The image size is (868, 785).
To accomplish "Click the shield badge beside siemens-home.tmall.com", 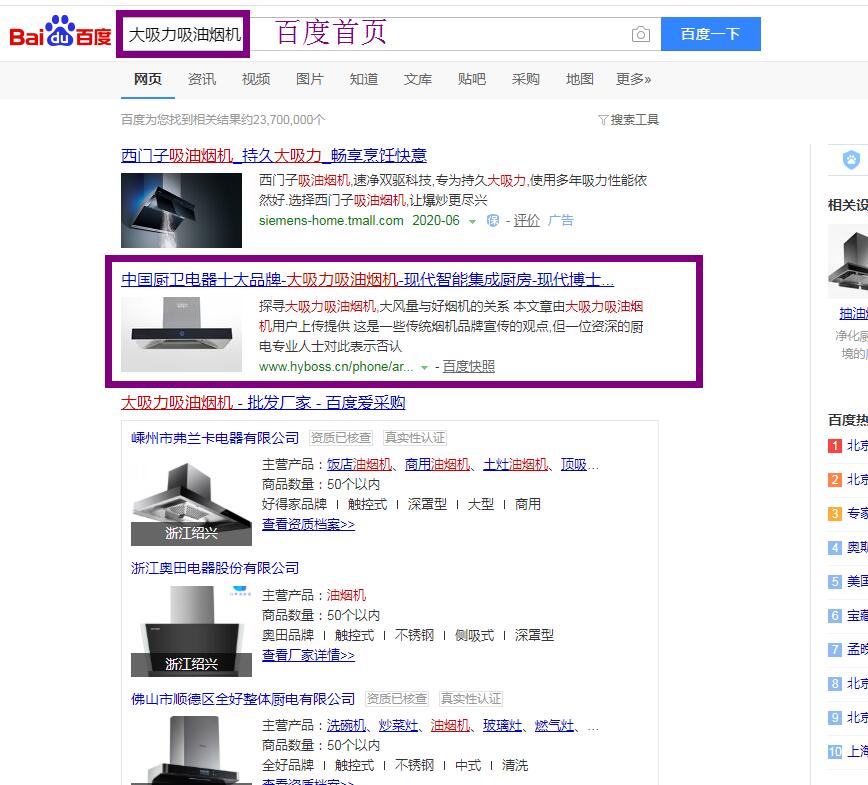I will pos(492,221).
